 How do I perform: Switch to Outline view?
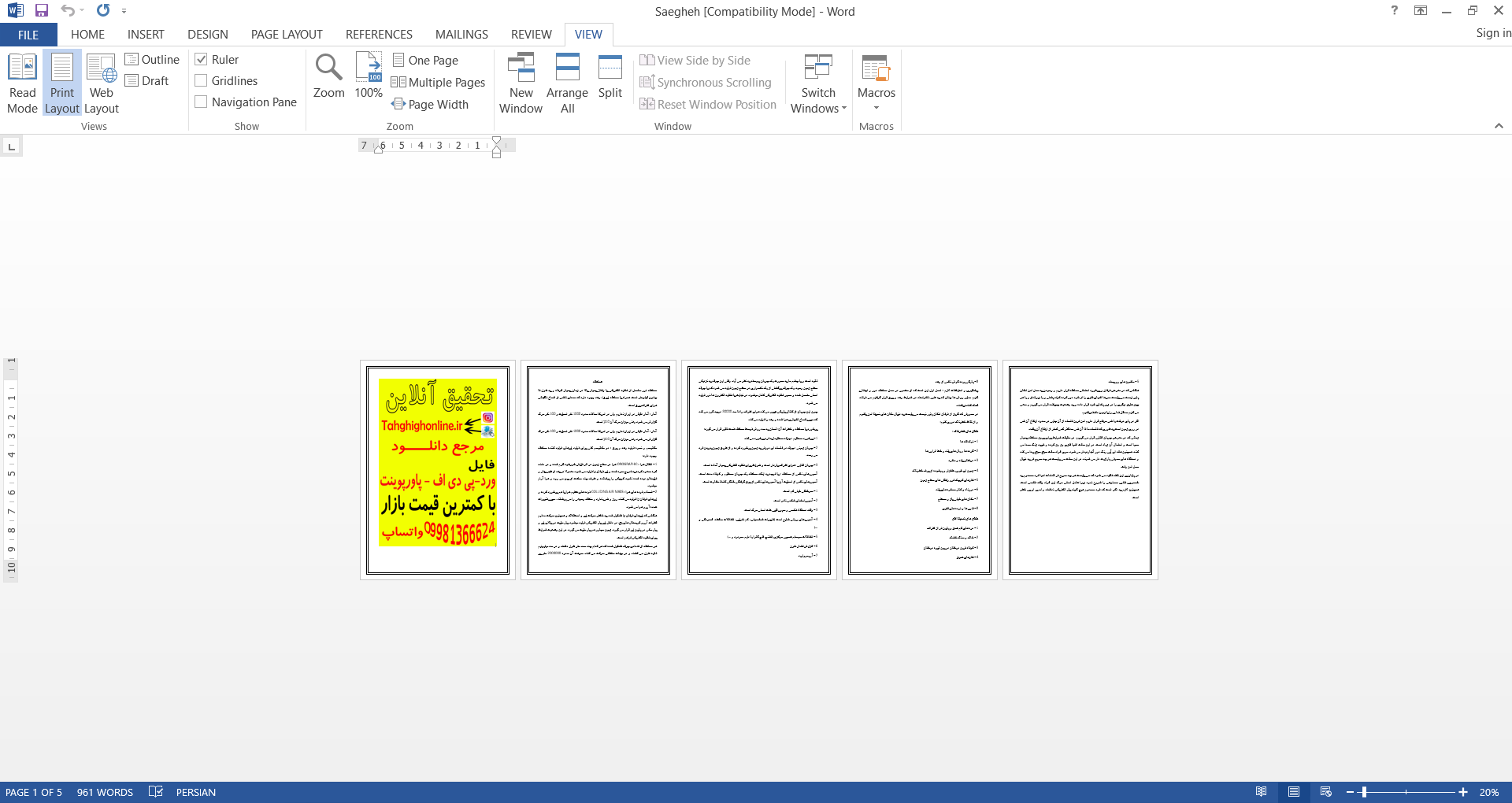tap(152, 60)
